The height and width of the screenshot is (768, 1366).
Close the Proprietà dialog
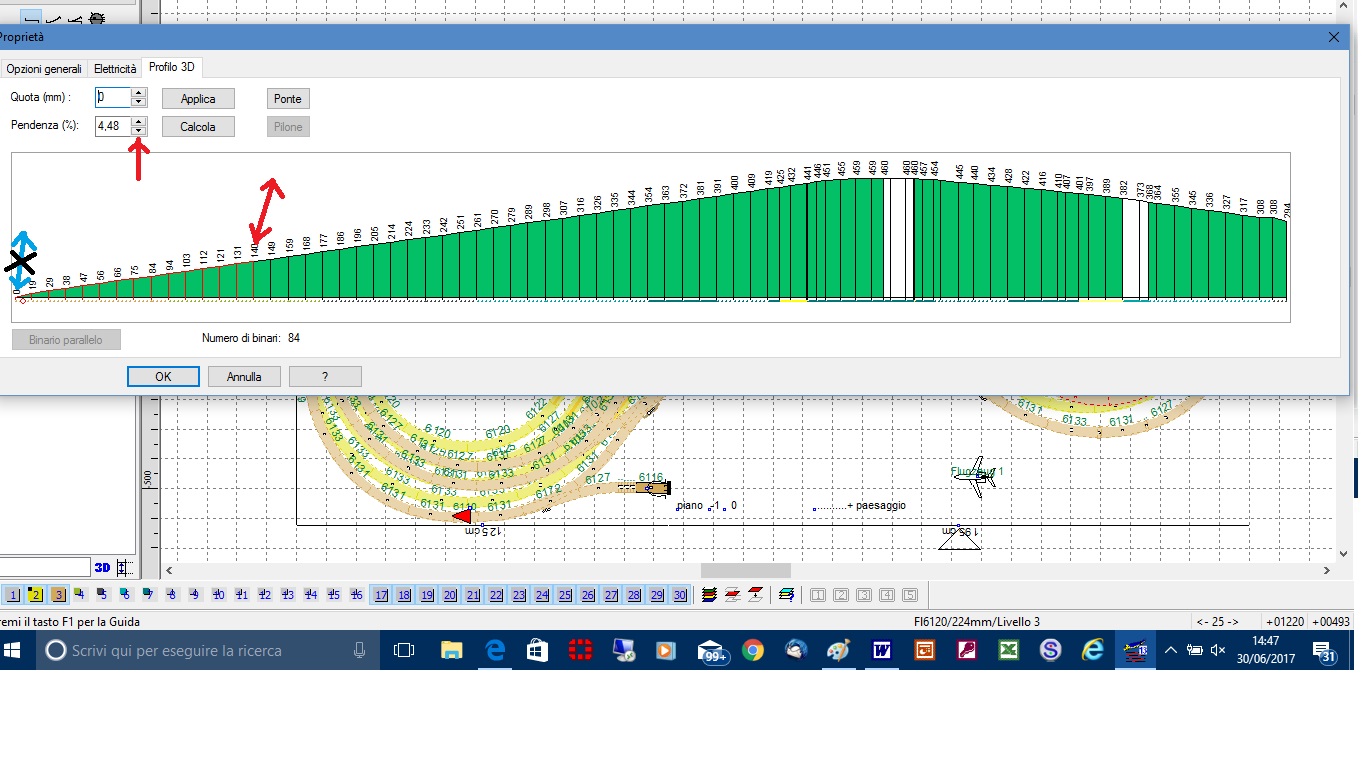coord(1334,37)
